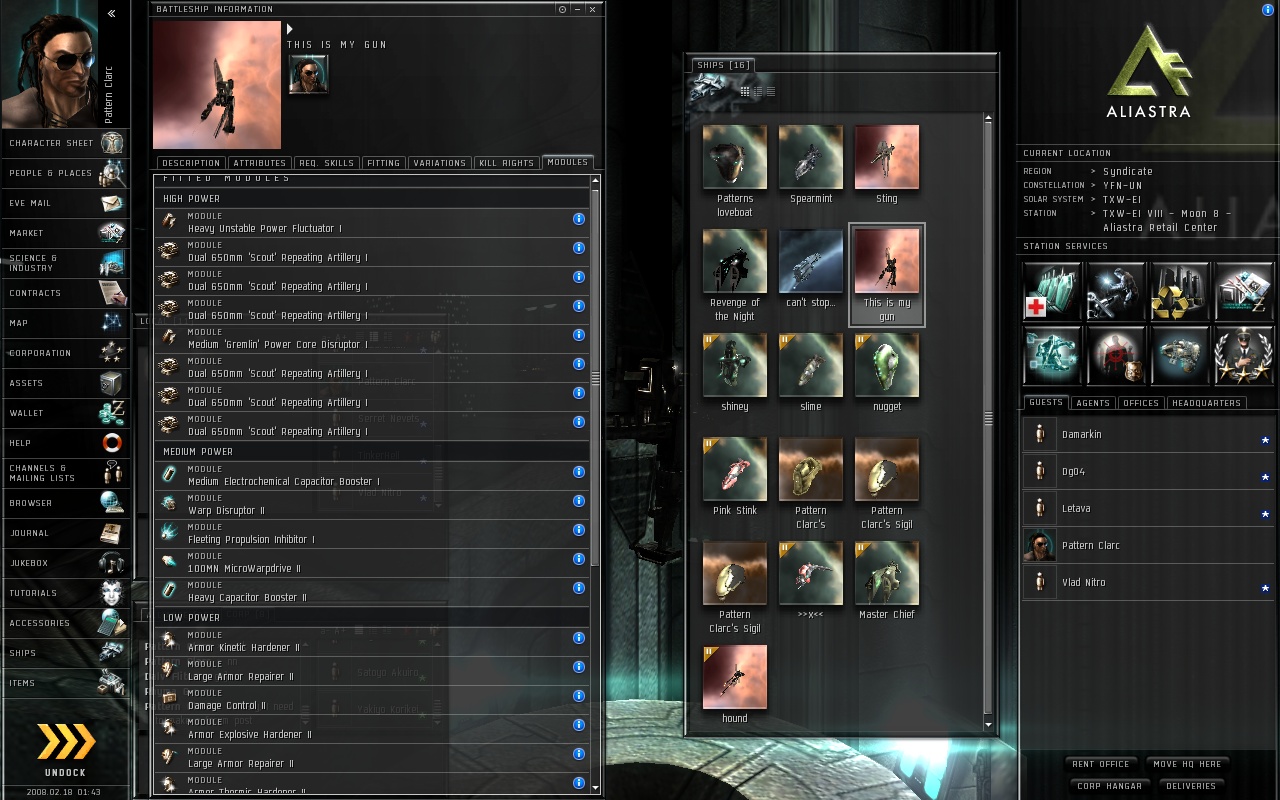Click the ships hangar vertical scrollbar

click(x=988, y=417)
